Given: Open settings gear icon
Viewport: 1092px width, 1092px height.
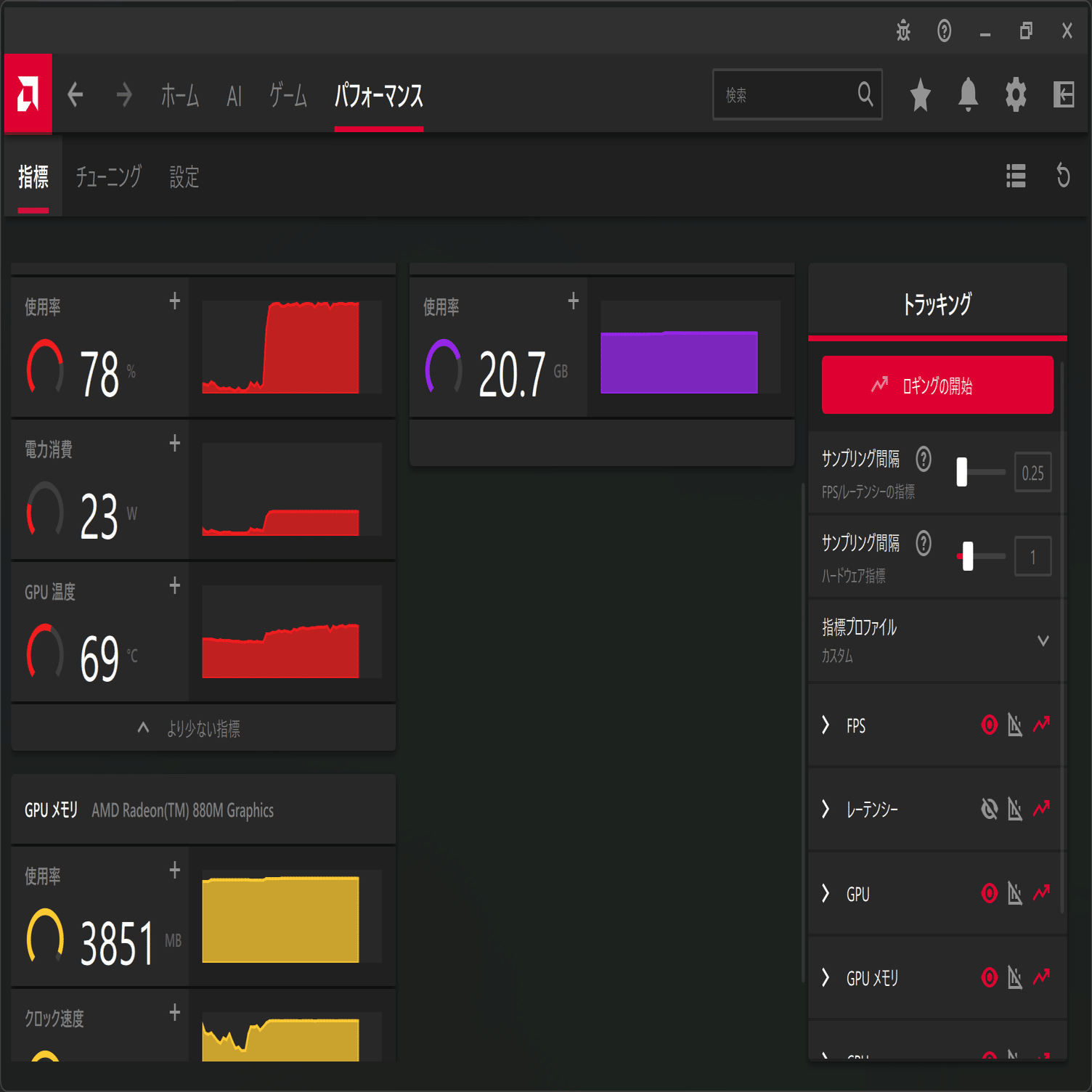Looking at the screenshot, I should click(1016, 94).
